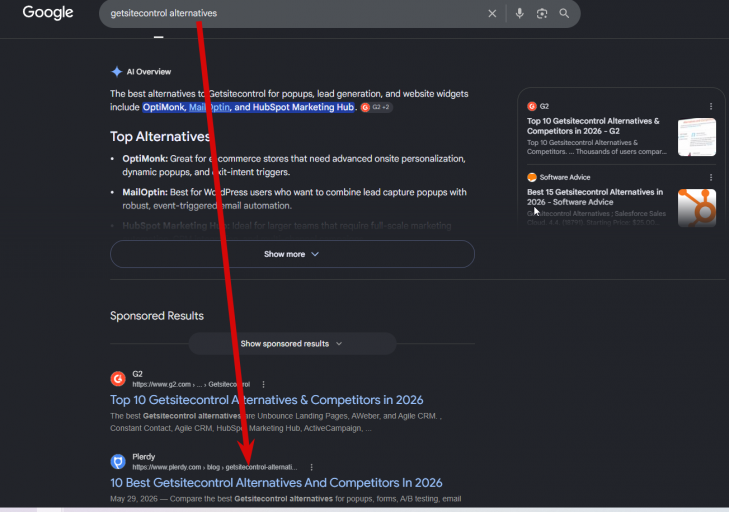Expand Show sponsored results dropdown
The image size is (729, 512).
coord(292,344)
